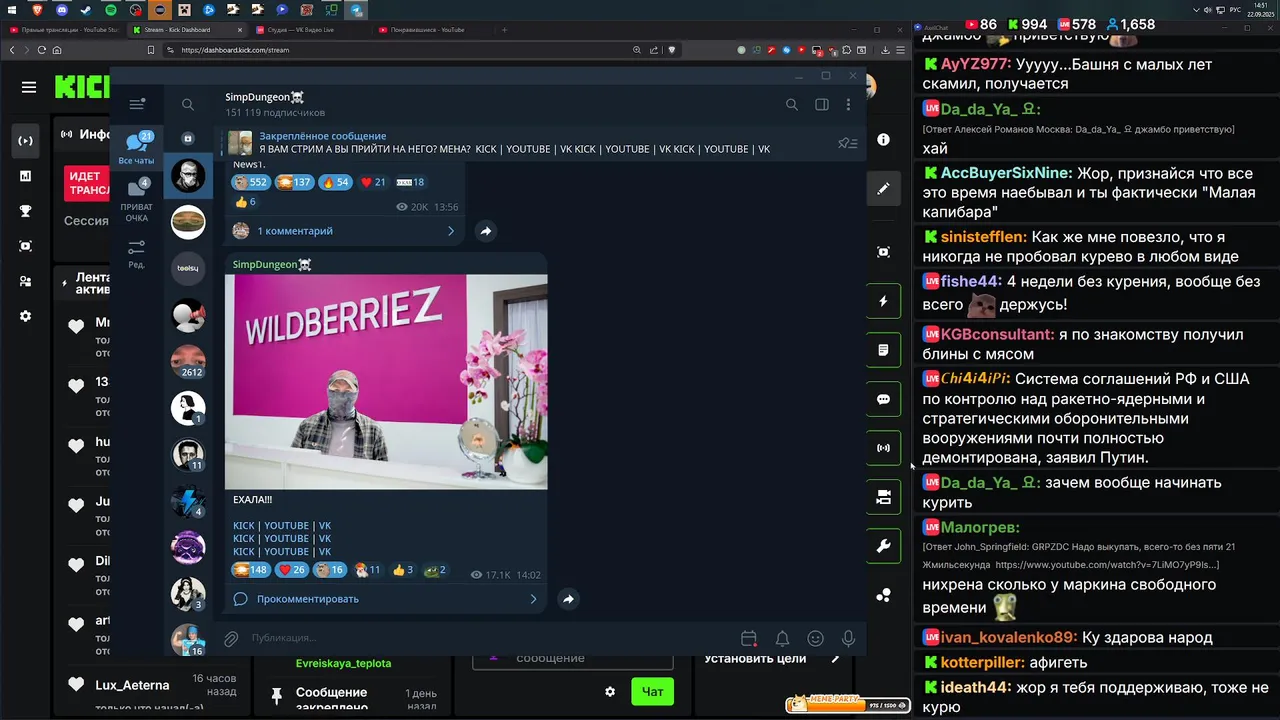Select the Все чаты folder
This screenshot has height=720, width=1280.
tap(137, 148)
